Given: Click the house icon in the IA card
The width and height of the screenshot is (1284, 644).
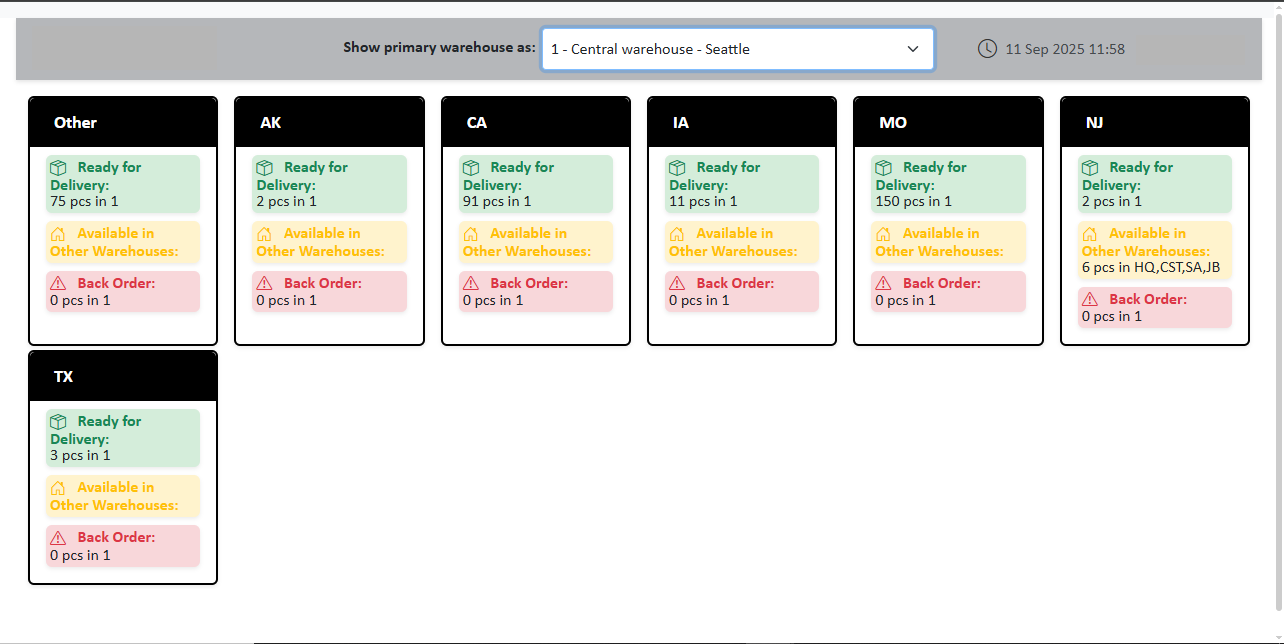Looking at the screenshot, I should (x=677, y=234).
